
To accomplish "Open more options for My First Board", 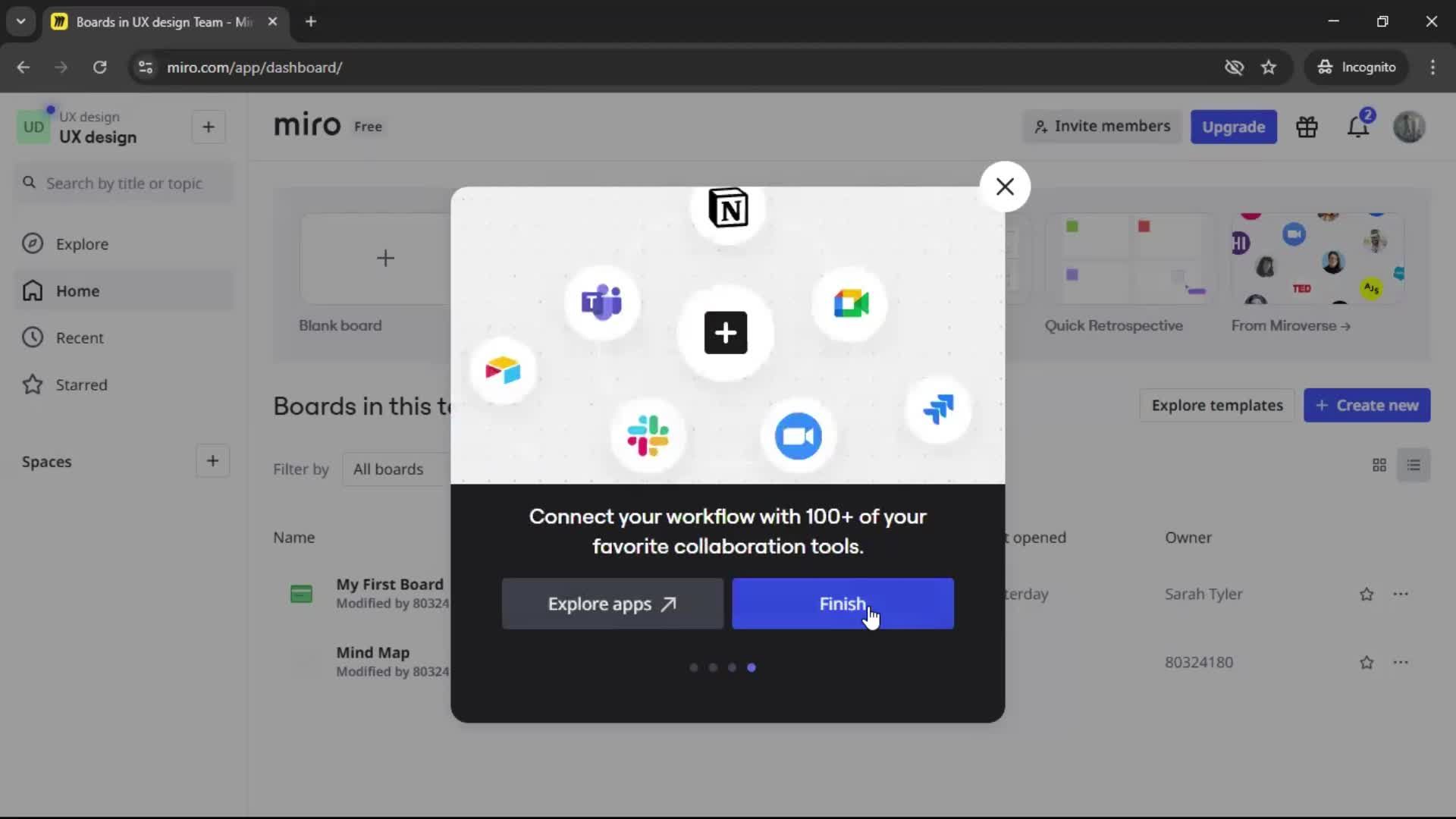I will point(1401,595).
